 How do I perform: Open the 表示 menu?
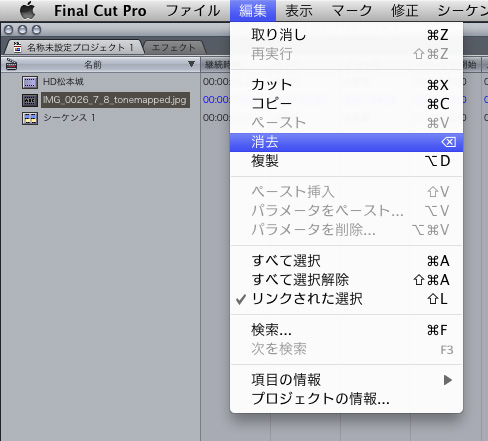299,11
